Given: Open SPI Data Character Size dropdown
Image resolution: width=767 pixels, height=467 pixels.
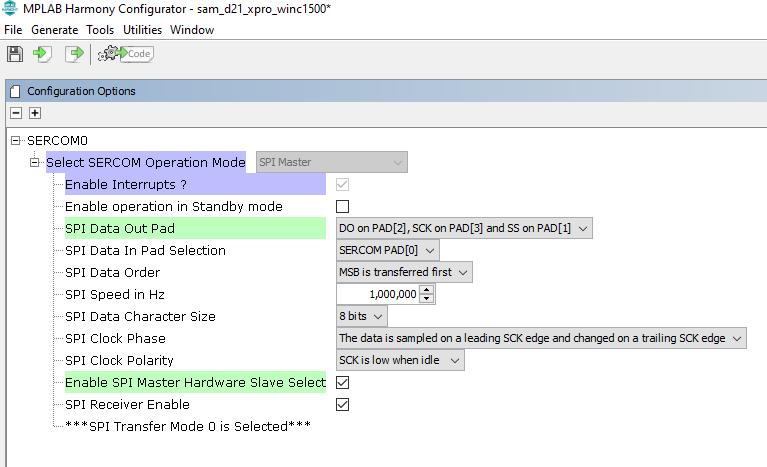Looking at the screenshot, I should point(361,316).
